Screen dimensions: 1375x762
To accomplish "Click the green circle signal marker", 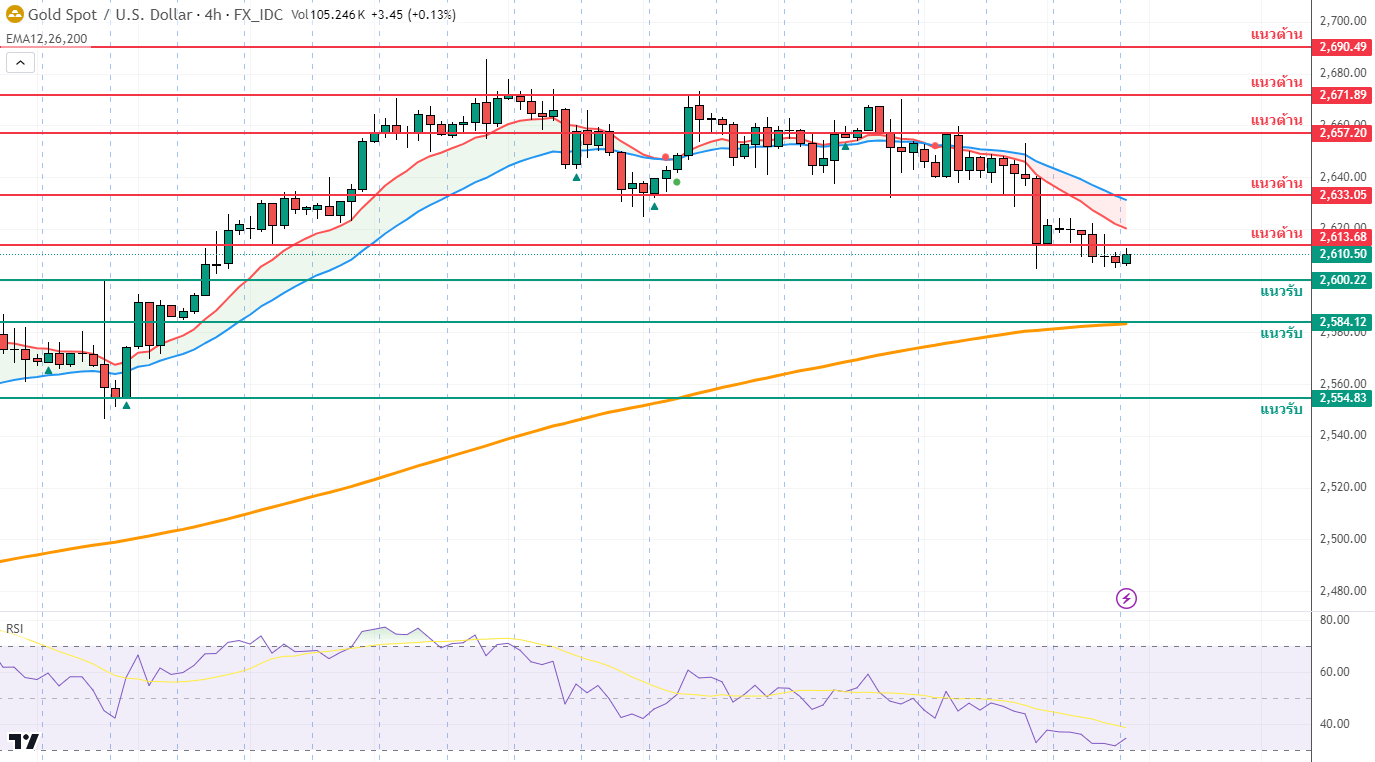I will click(677, 182).
